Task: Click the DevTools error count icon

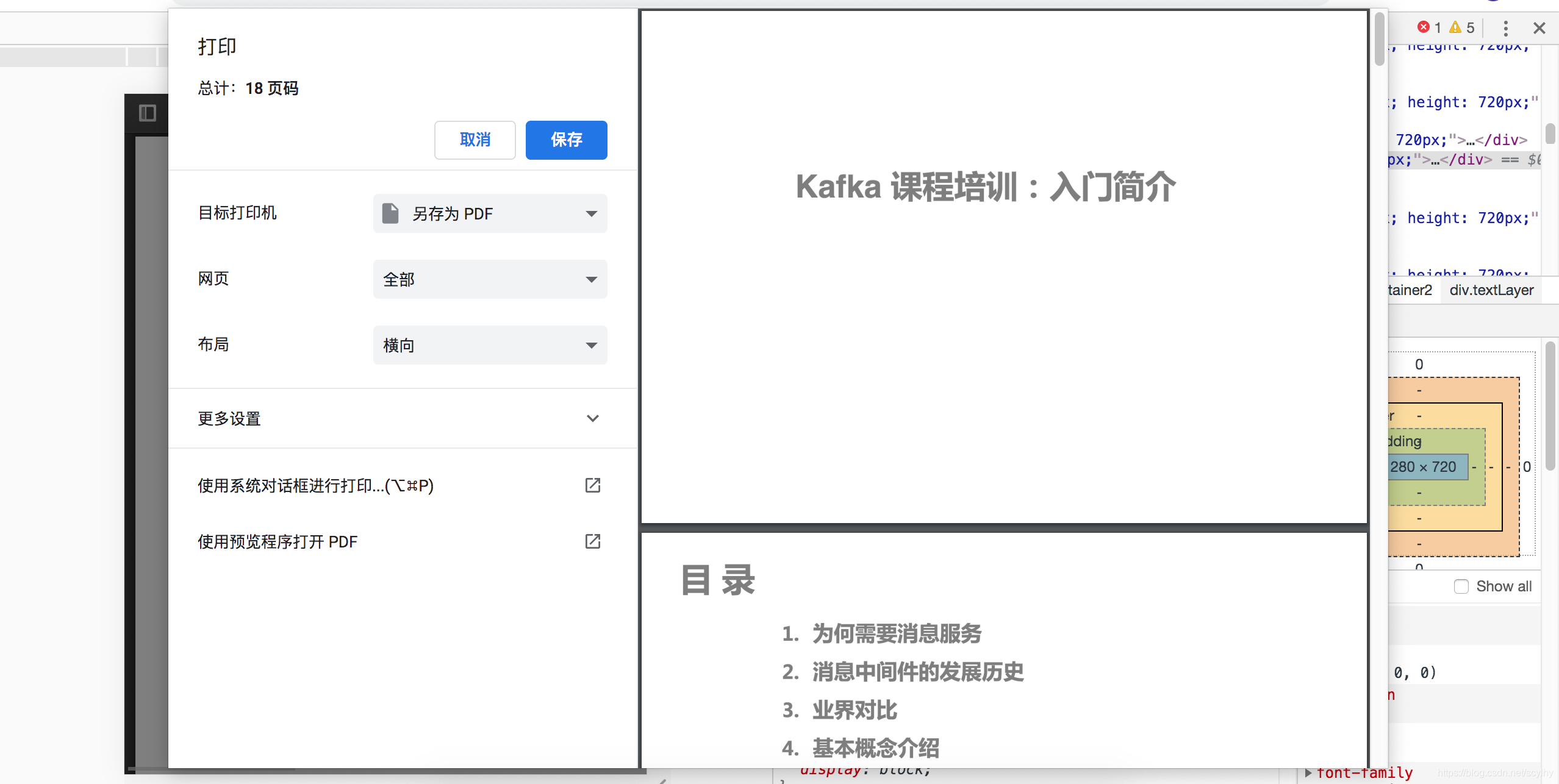Action: pos(1423,27)
